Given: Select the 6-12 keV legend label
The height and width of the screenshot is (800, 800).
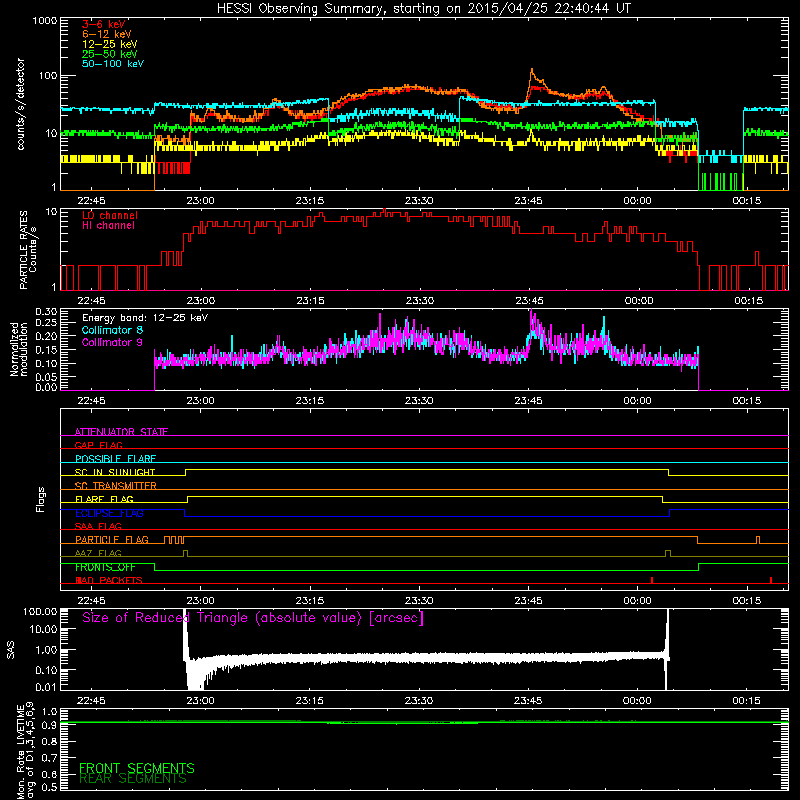Looking at the screenshot, I should (x=107, y=34).
